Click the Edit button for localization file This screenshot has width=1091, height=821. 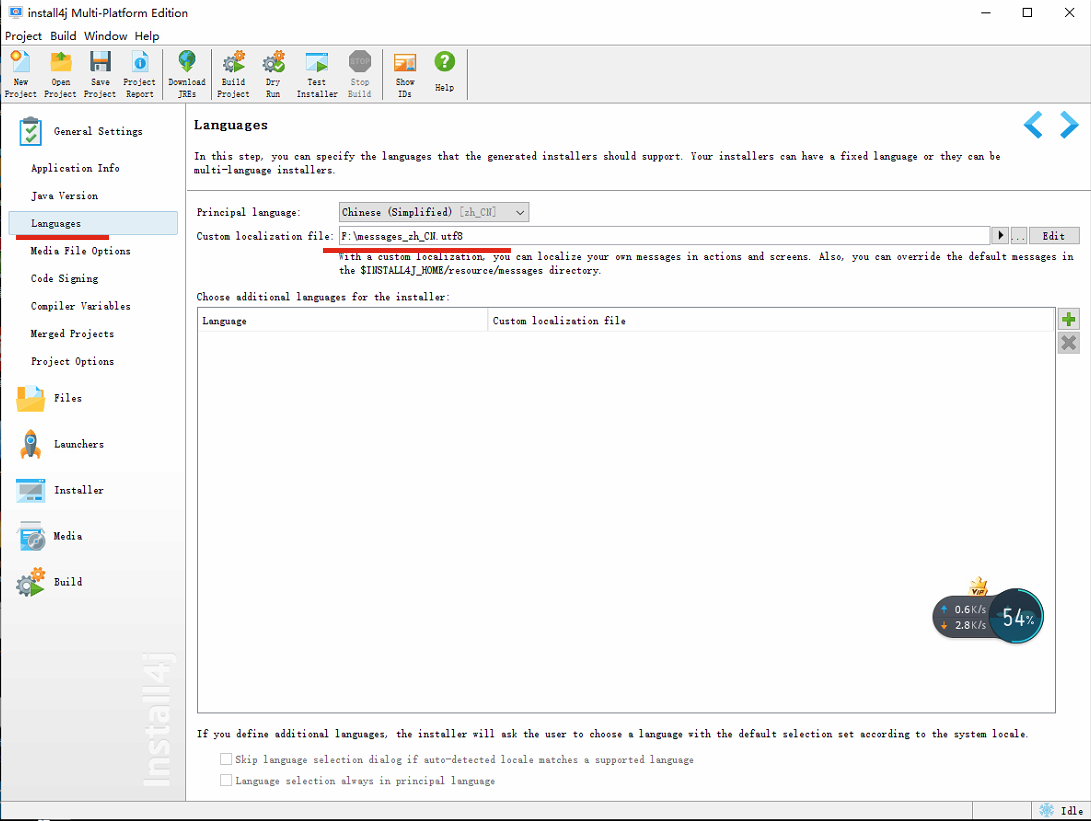point(1053,236)
